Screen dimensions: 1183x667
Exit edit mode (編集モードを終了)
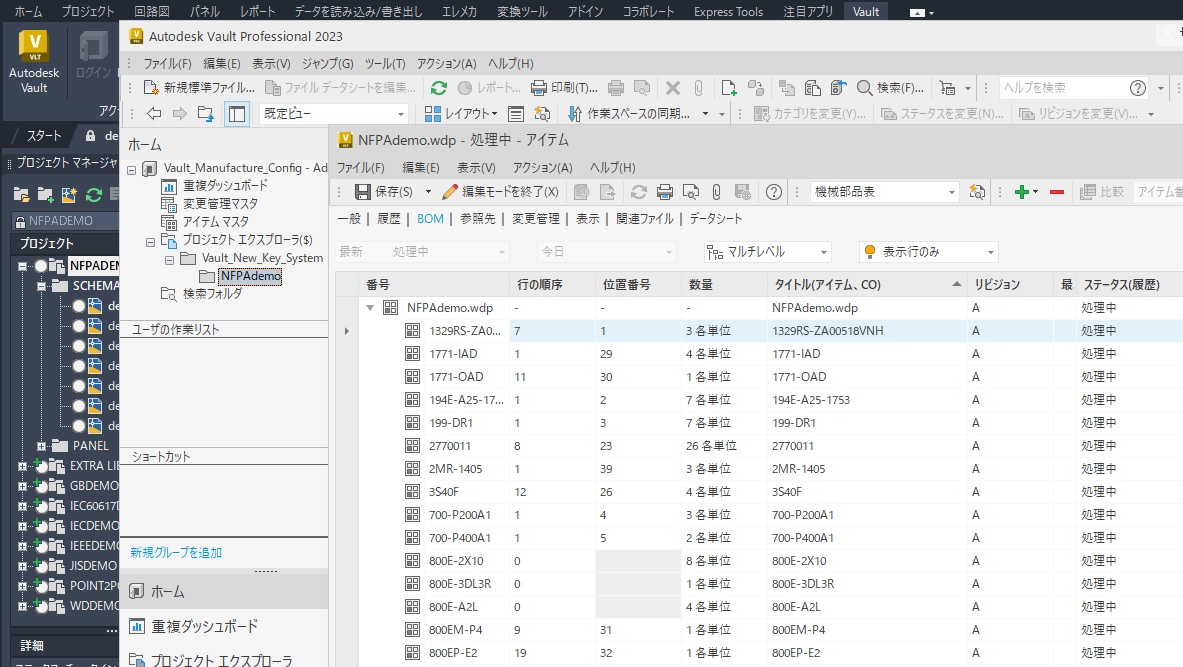click(x=501, y=192)
